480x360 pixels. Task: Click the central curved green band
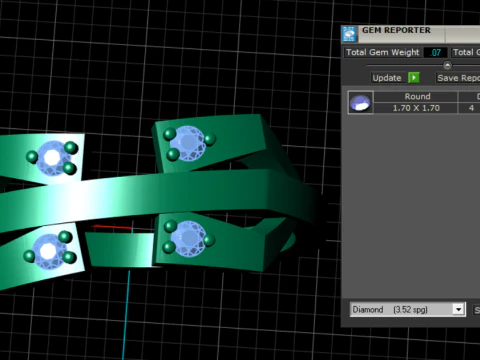160,197
